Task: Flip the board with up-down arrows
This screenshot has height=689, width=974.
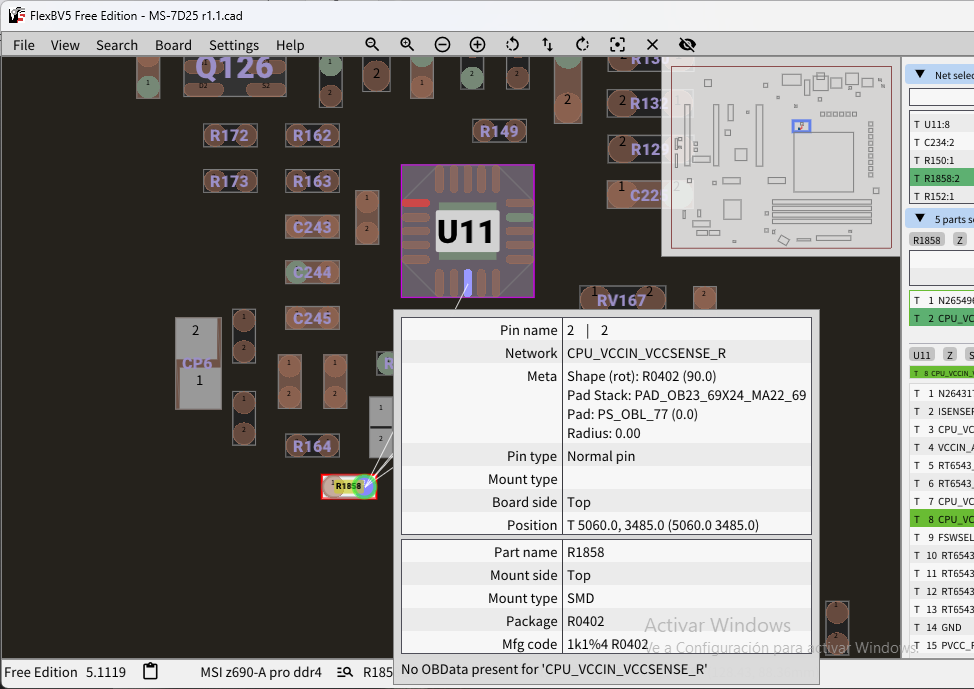Action: click(547, 45)
